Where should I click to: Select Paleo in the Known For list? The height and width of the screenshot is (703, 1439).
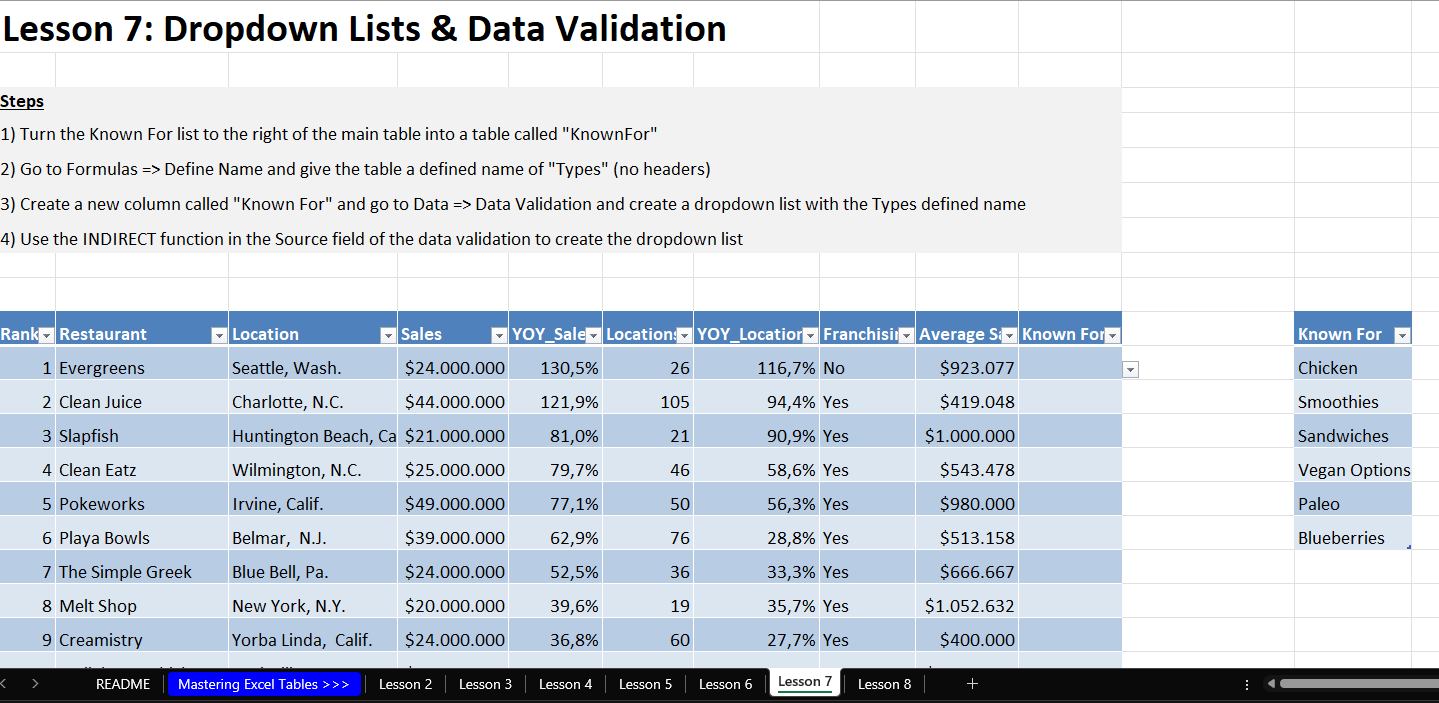[x=1353, y=504]
